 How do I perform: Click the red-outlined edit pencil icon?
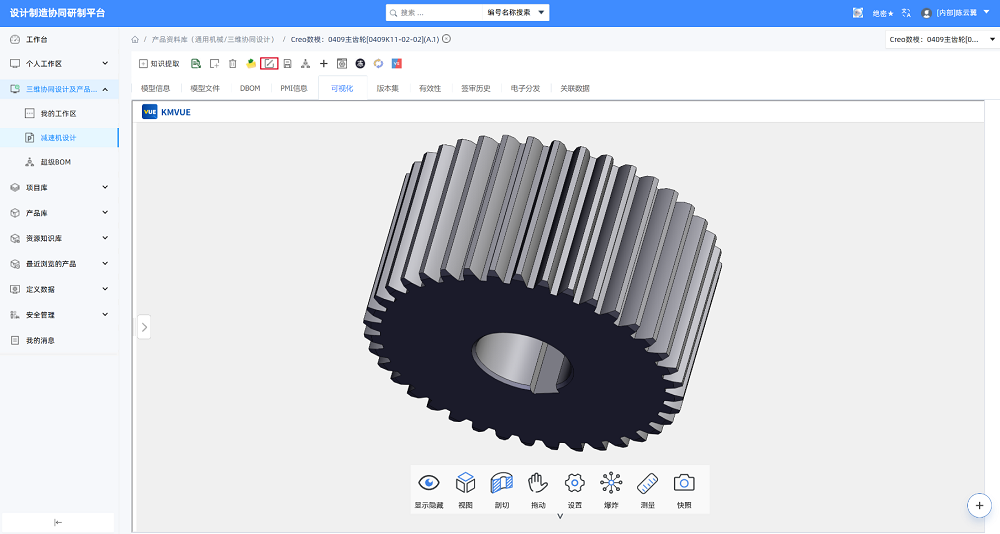tap(269, 64)
